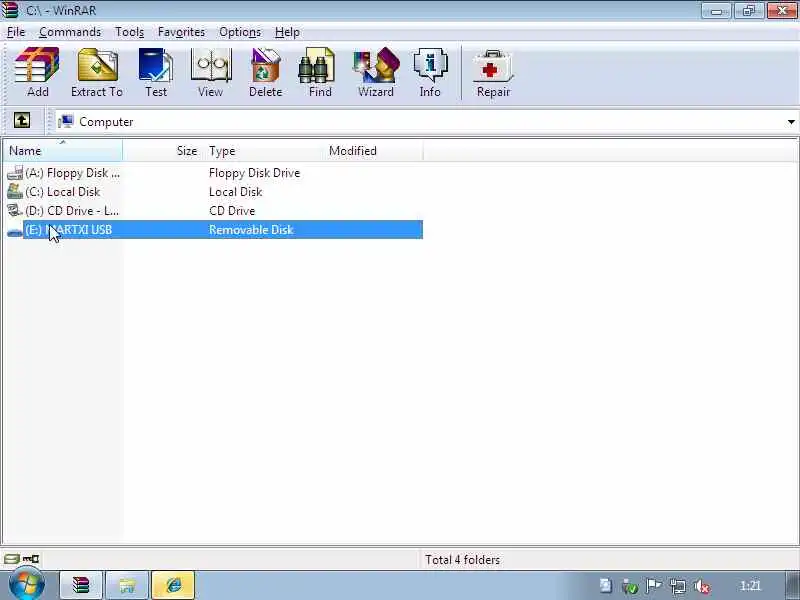Click the Removable Disk type cell
Image resolution: width=800 pixels, height=600 pixels.
(x=251, y=230)
